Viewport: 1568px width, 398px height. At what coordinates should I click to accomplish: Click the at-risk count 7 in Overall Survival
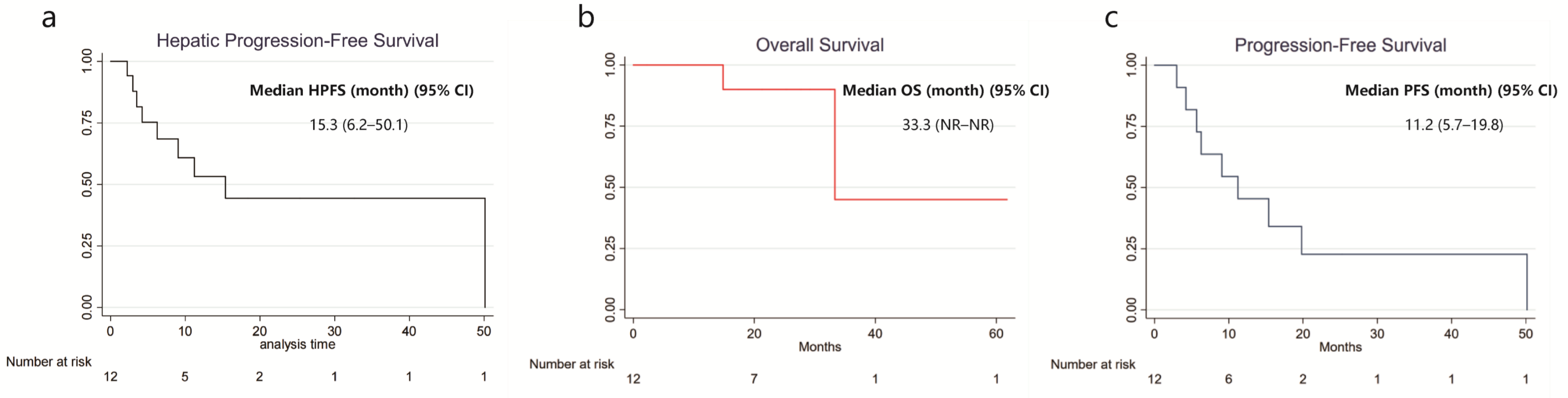pyautogui.click(x=754, y=379)
